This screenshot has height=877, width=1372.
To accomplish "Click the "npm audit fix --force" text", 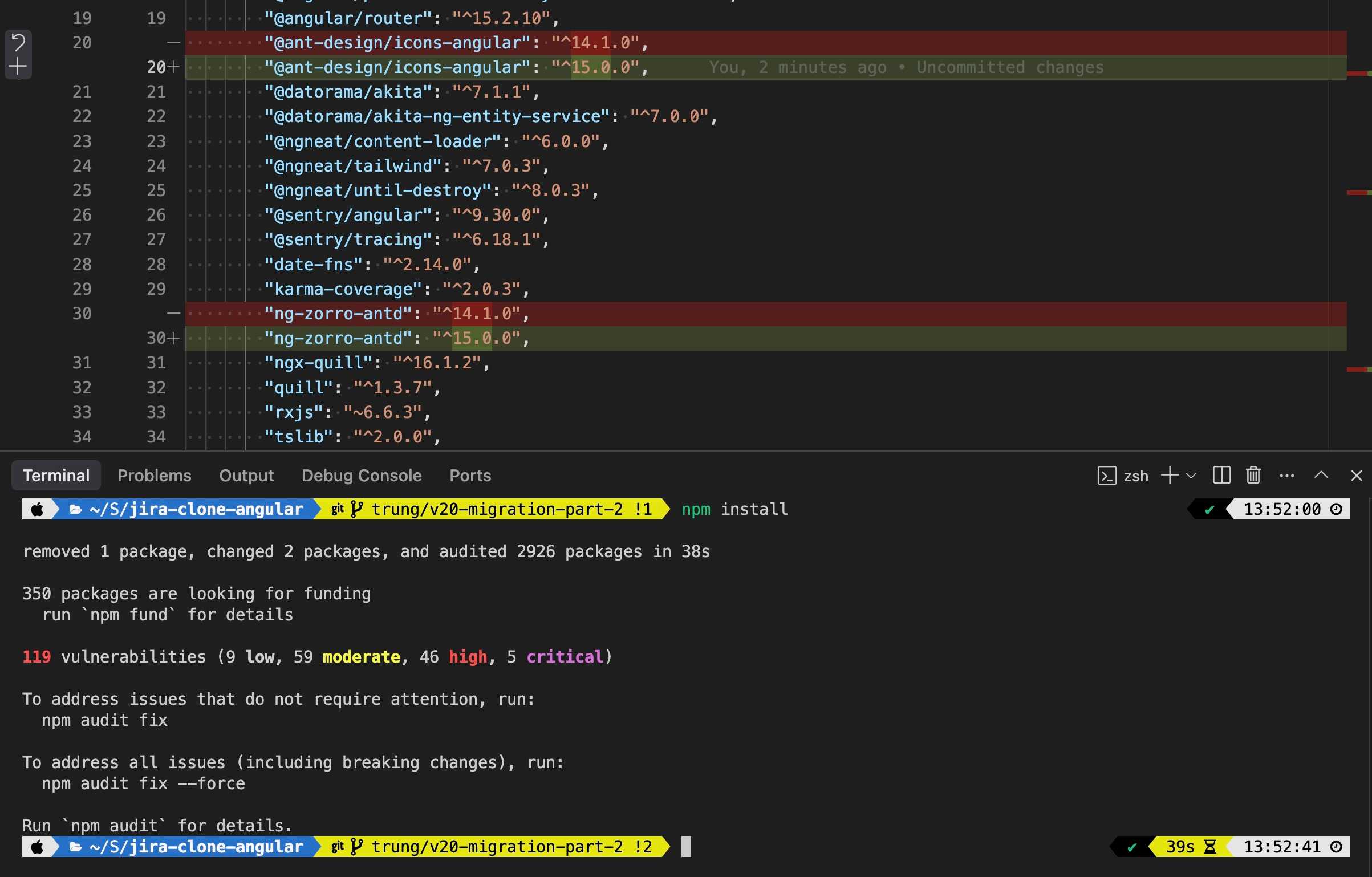I will pos(143,783).
